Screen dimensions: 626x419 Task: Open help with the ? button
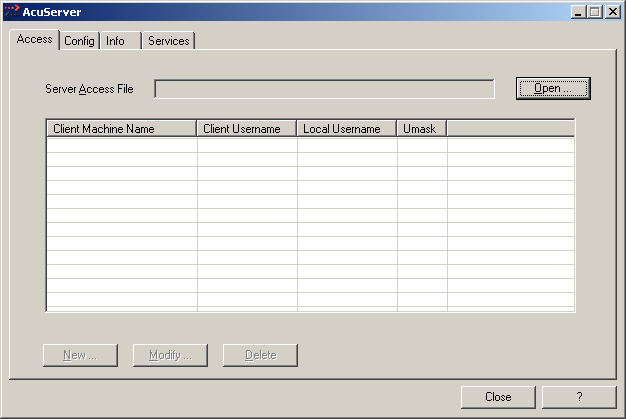pos(579,397)
